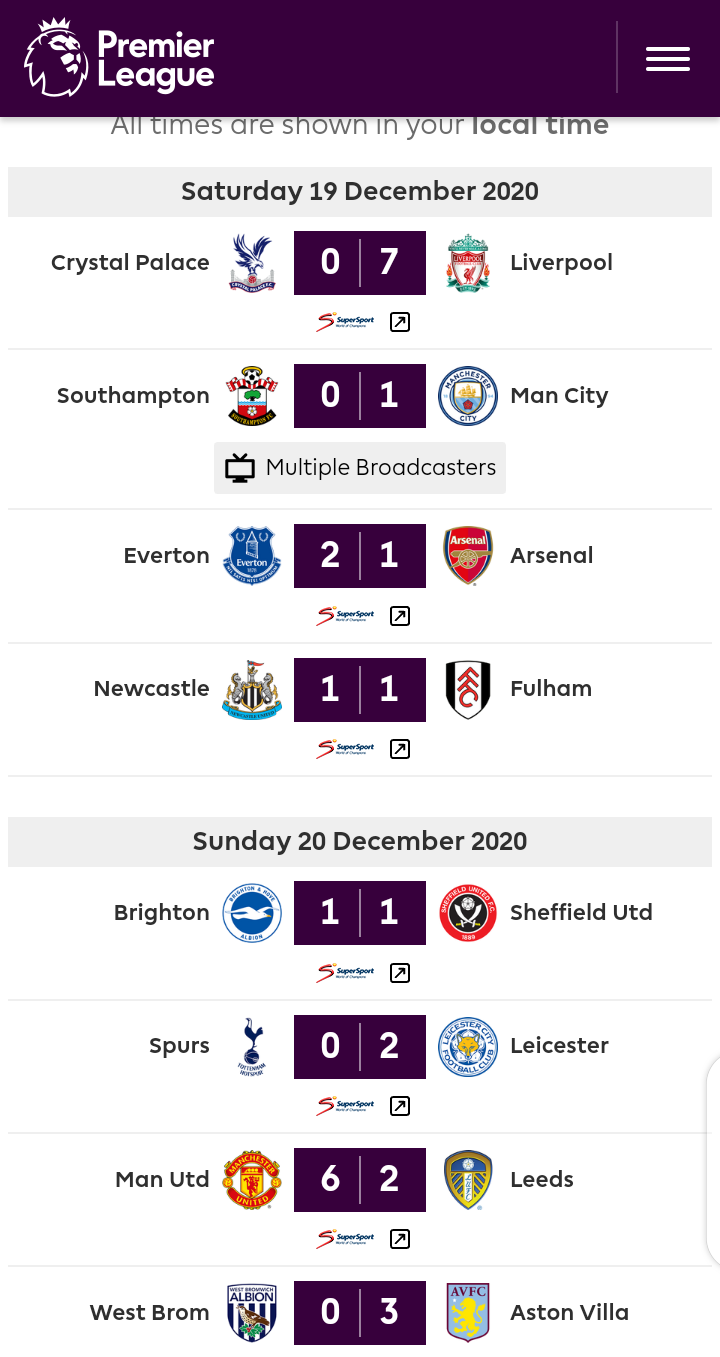The height and width of the screenshot is (1357, 720).
Task: Open external link icon under Crystal Palace match
Action: pos(400,322)
